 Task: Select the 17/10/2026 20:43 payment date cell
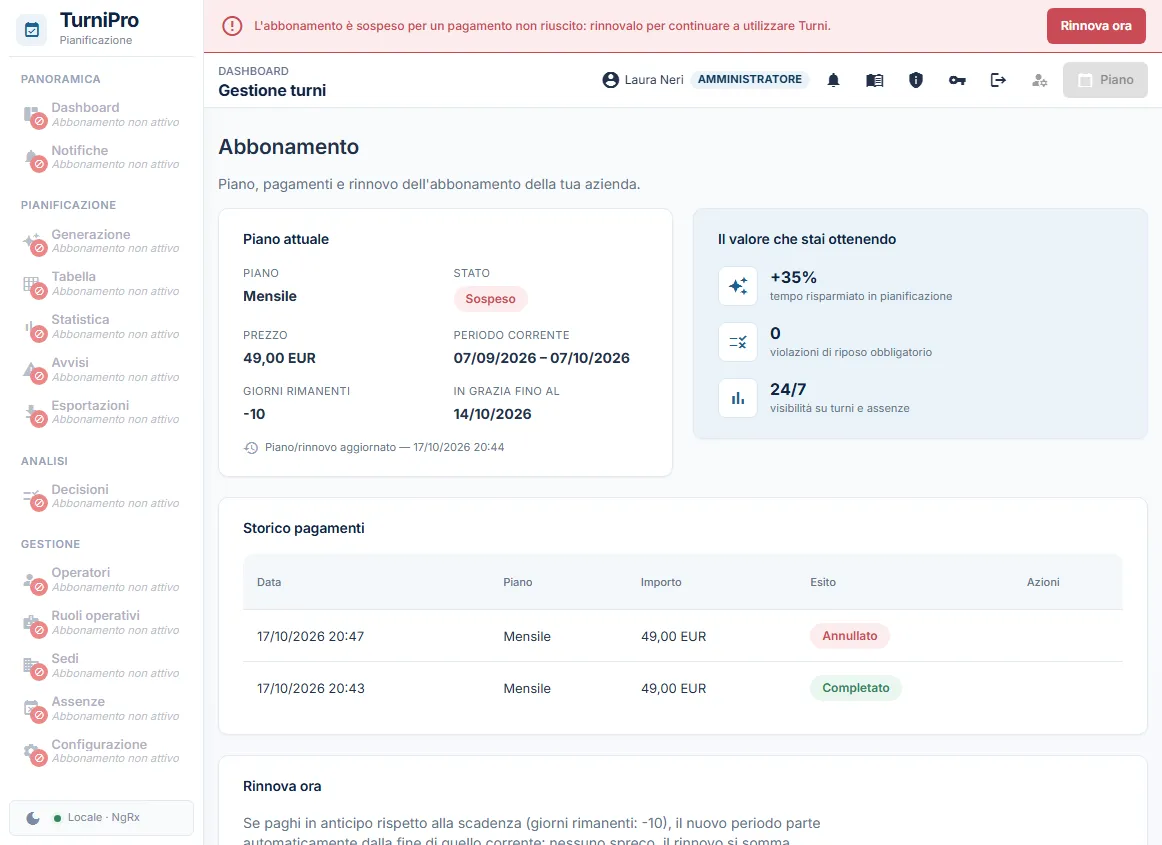tap(311, 689)
